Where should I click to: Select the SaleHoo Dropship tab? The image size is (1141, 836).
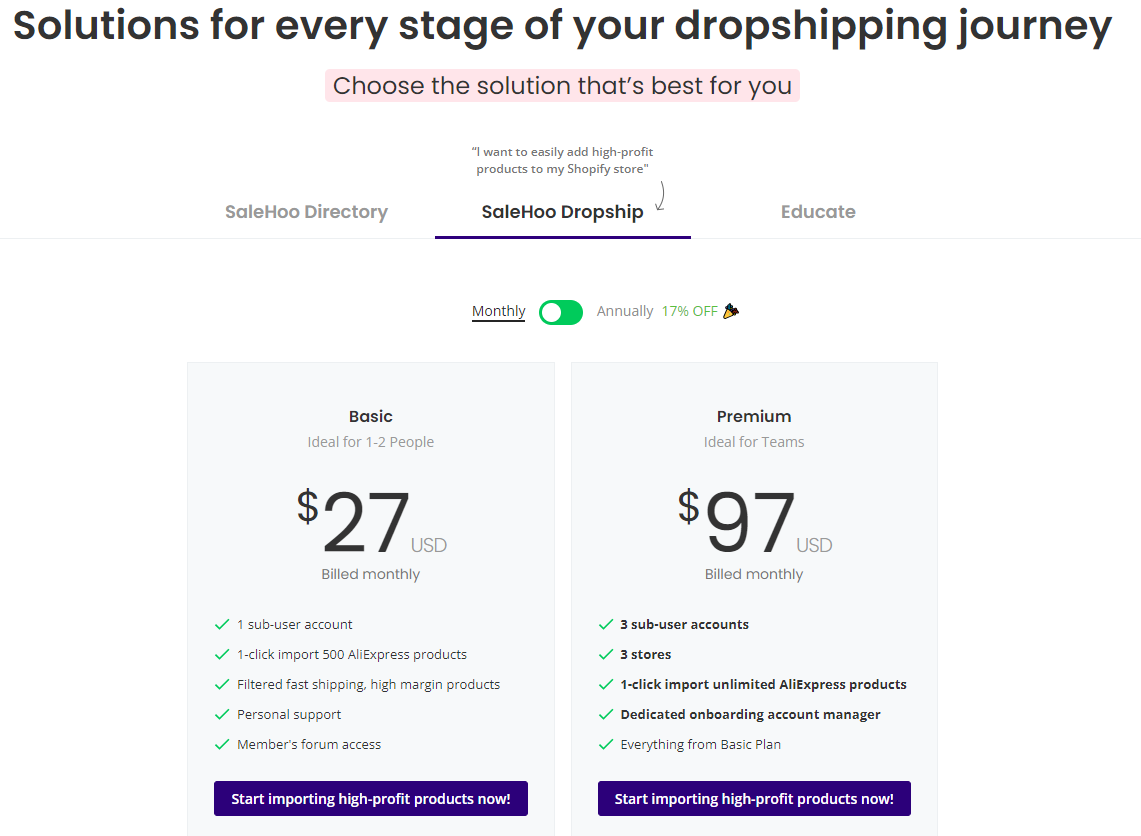pyautogui.click(x=562, y=212)
